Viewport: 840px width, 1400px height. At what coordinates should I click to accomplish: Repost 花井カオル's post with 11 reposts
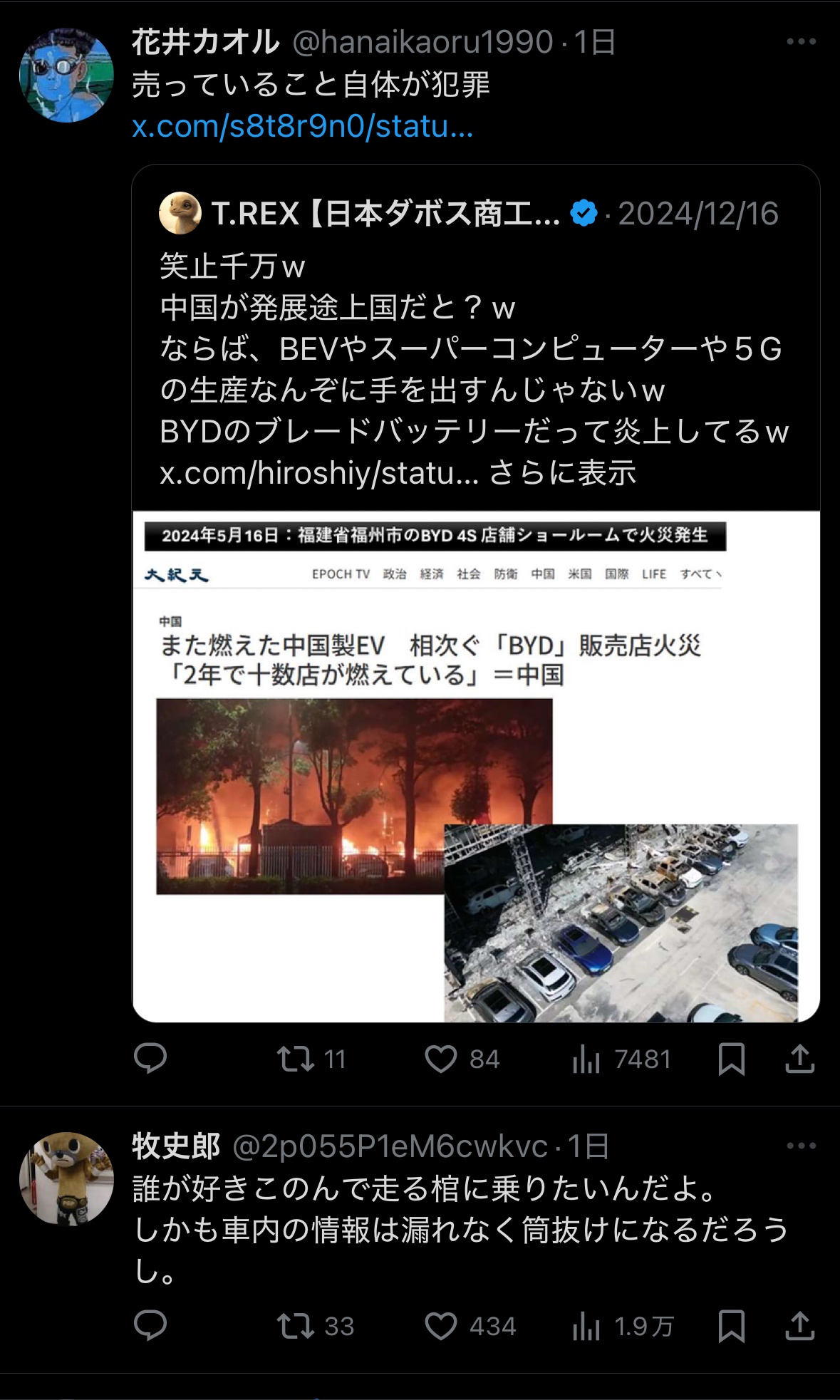tap(311, 1059)
